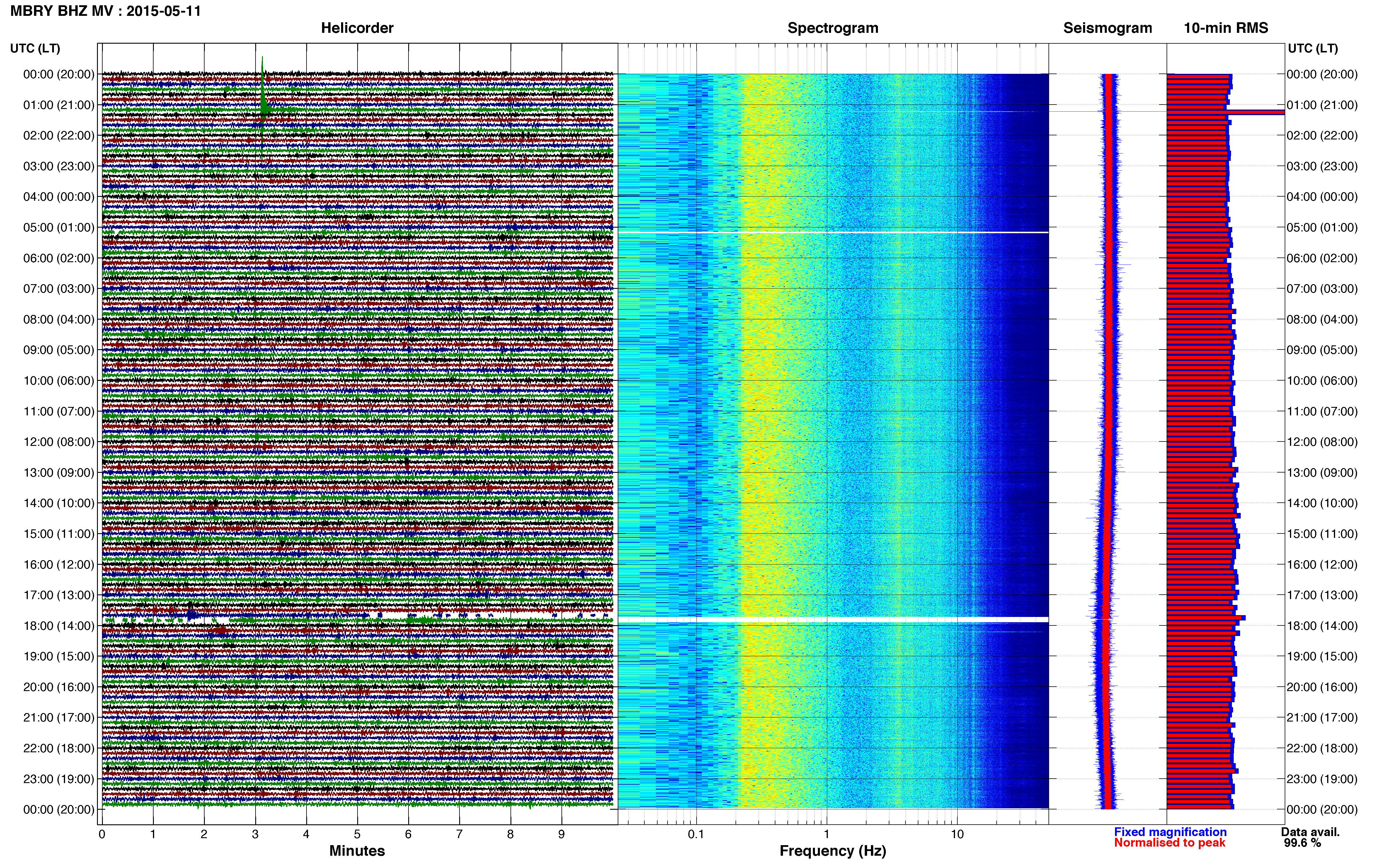Click the title 'MBRY BHZ MV : 2015-05-11'

106,11
